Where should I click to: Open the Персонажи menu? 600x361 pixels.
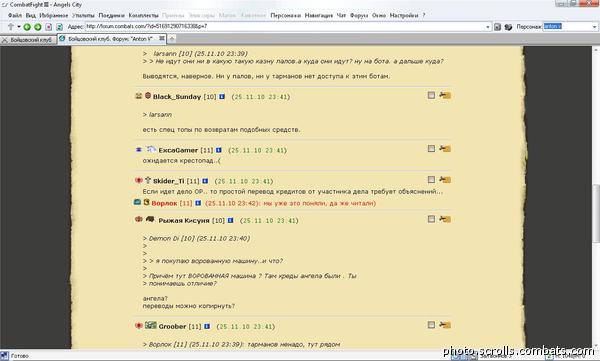285,16
